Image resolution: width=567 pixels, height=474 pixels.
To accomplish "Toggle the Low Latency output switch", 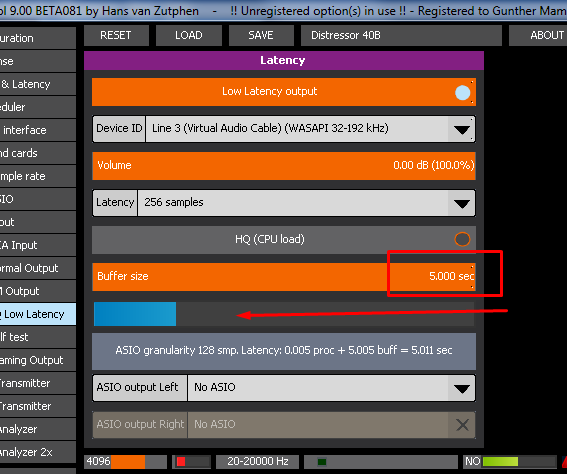I will (x=462, y=93).
